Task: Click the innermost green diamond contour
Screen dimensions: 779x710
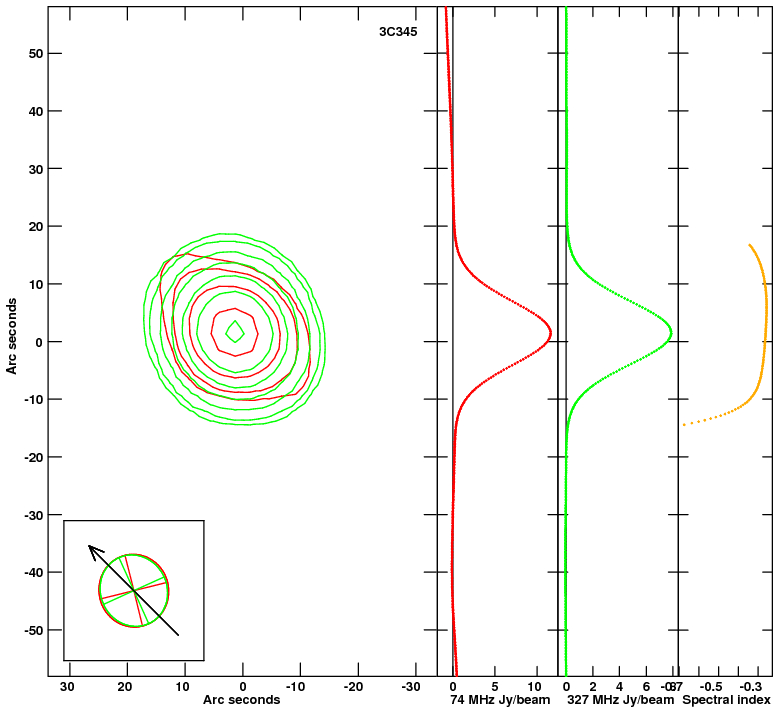Action: tap(234, 331)
